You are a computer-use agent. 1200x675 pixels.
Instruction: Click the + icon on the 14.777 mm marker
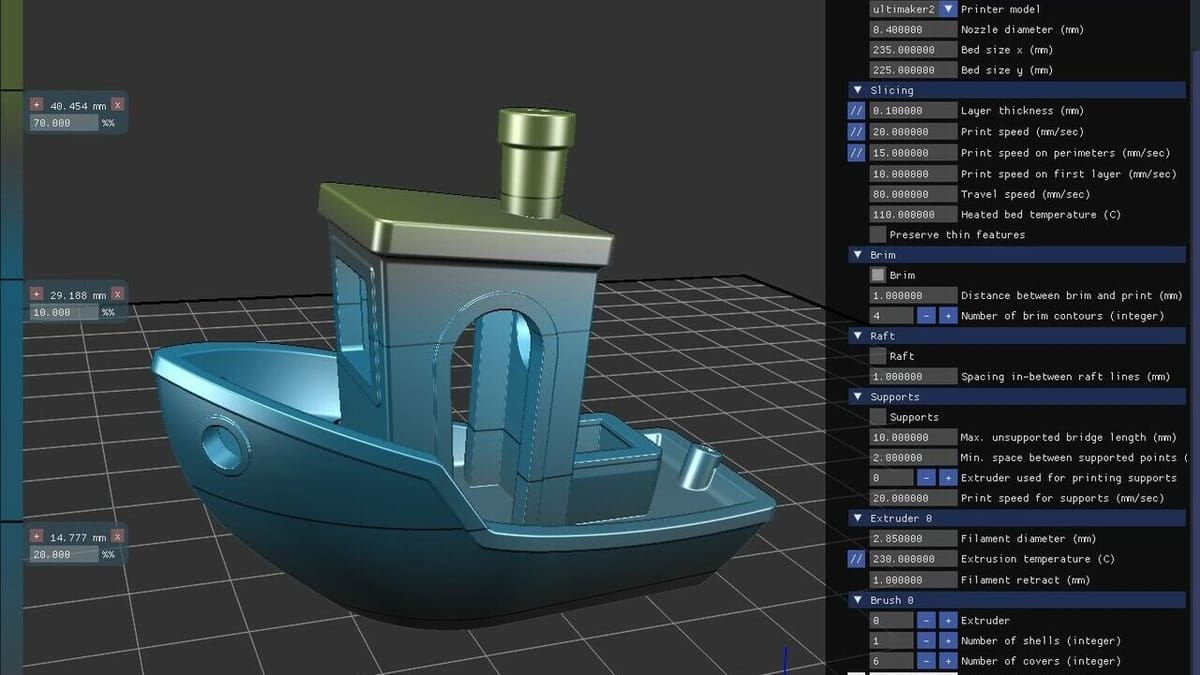pos(37,537)
